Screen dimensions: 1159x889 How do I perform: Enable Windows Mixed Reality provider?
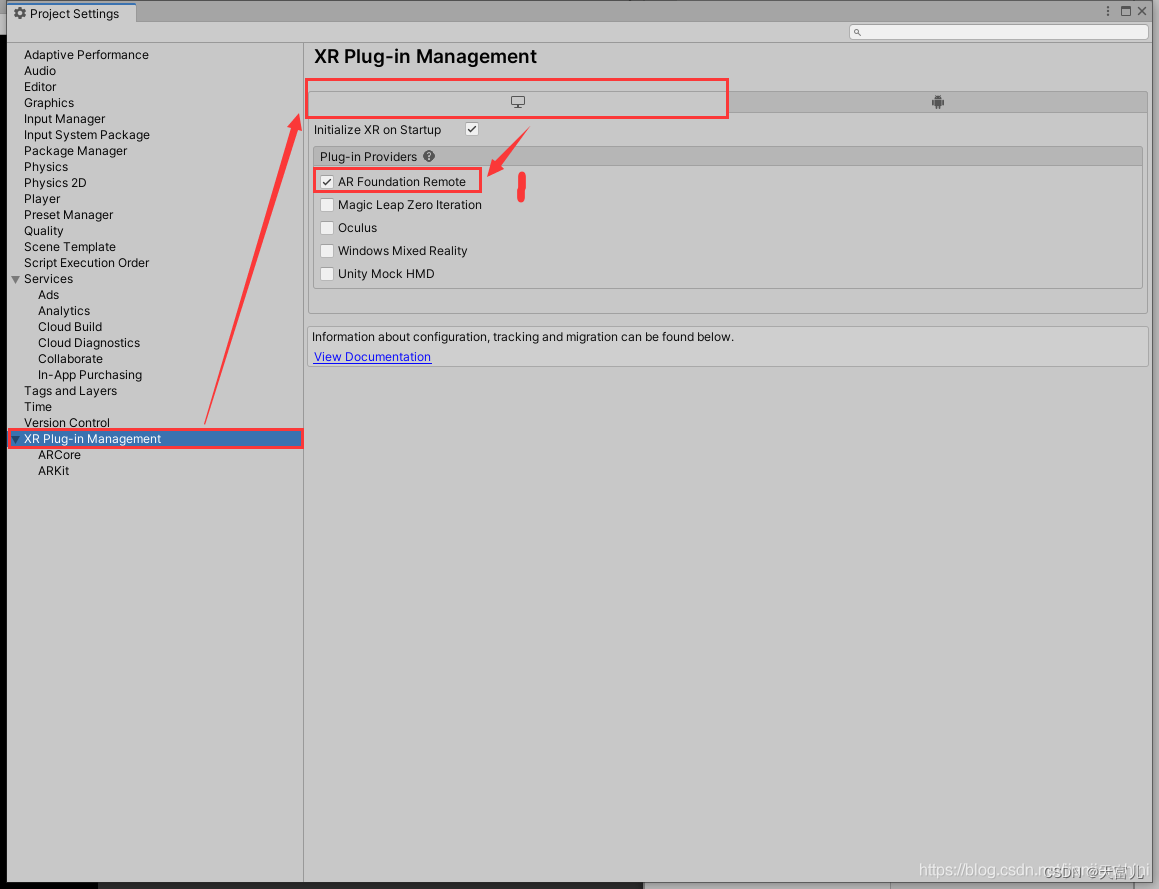click(x=326, y=250)
